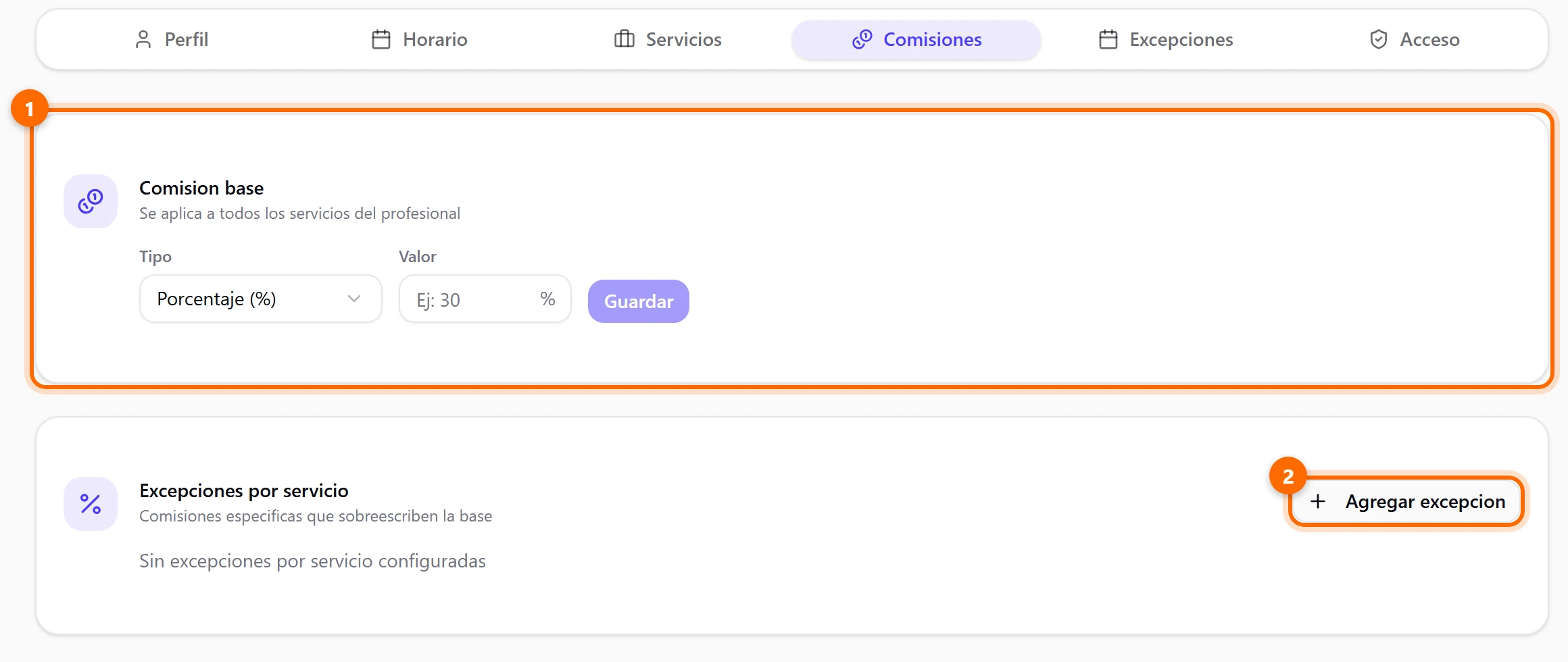
Task: Click the Comision base heading
Action: coord(201,188)
